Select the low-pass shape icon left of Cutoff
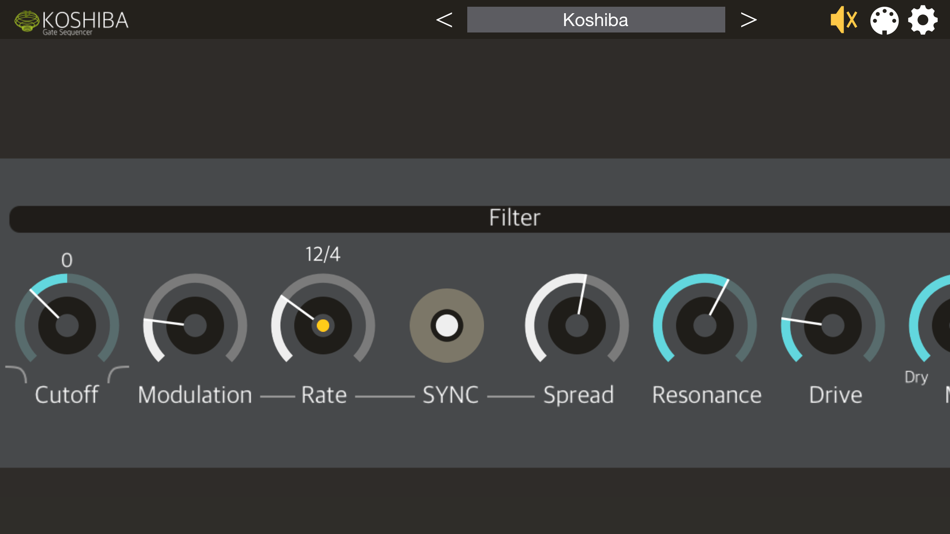 [16, 374]
